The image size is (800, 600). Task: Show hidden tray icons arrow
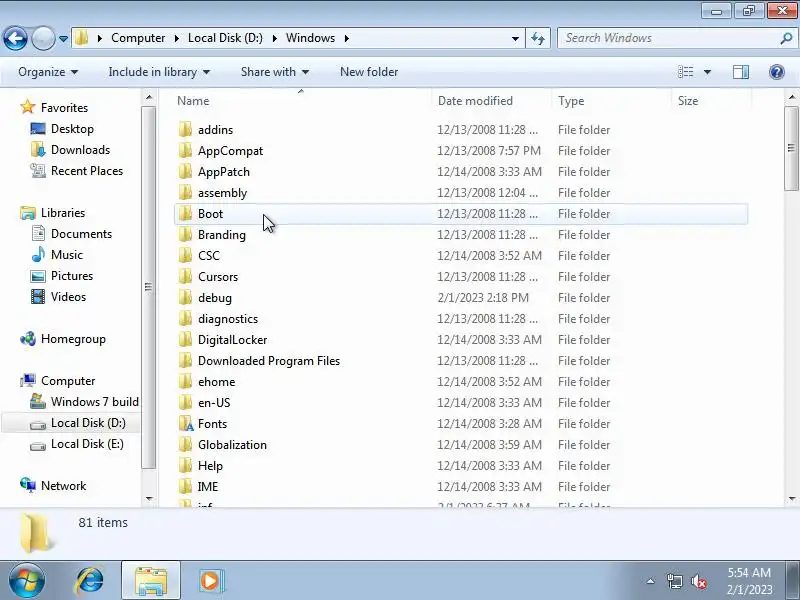point(651,581)
